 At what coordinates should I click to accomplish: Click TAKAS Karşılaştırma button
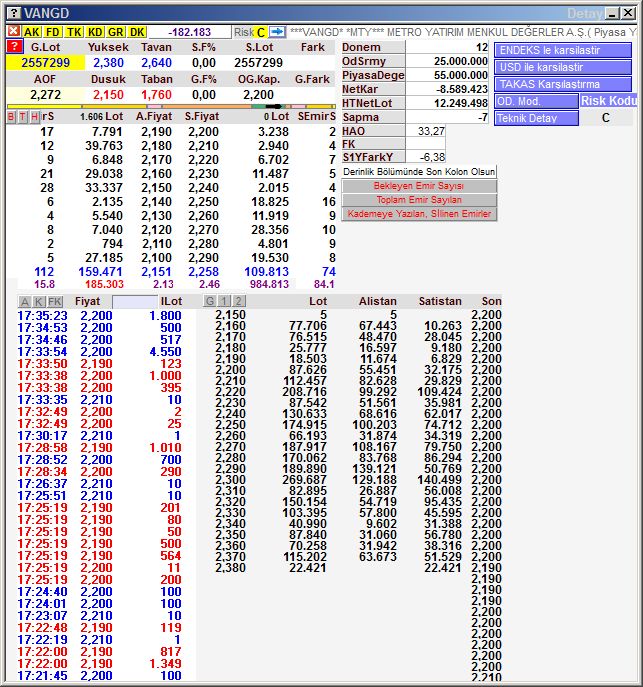563,84
